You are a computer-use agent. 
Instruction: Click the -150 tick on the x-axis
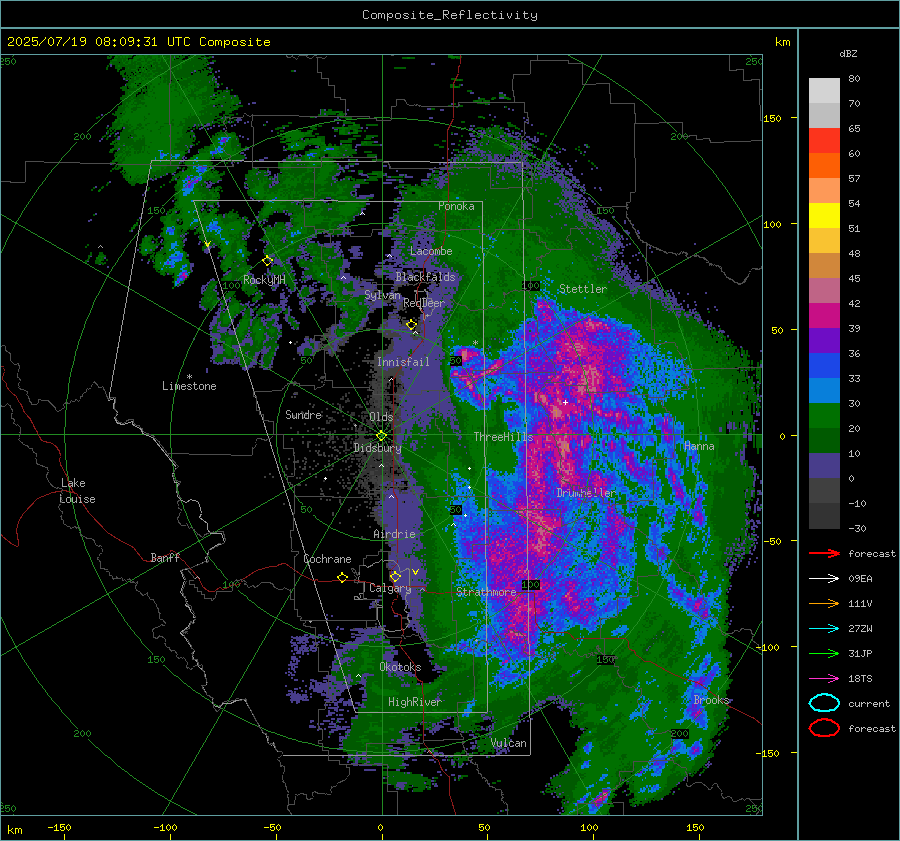point(59,827)
